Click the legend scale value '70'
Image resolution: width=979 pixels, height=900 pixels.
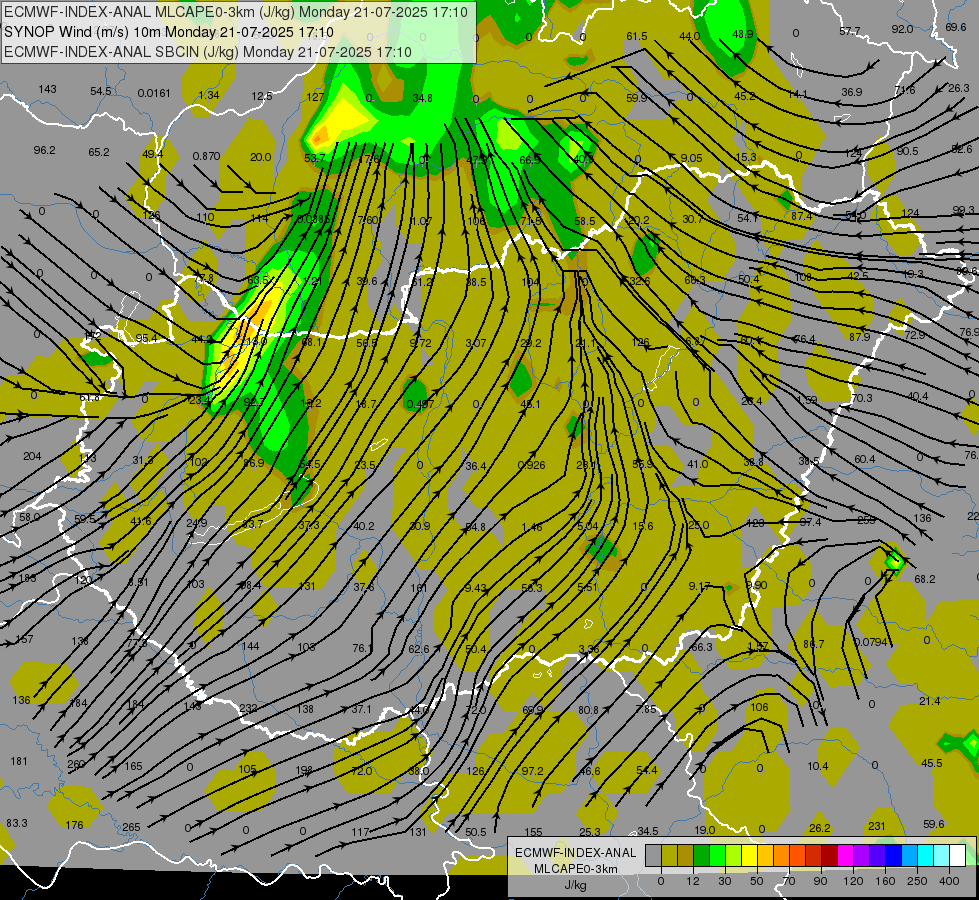point(789,881)
